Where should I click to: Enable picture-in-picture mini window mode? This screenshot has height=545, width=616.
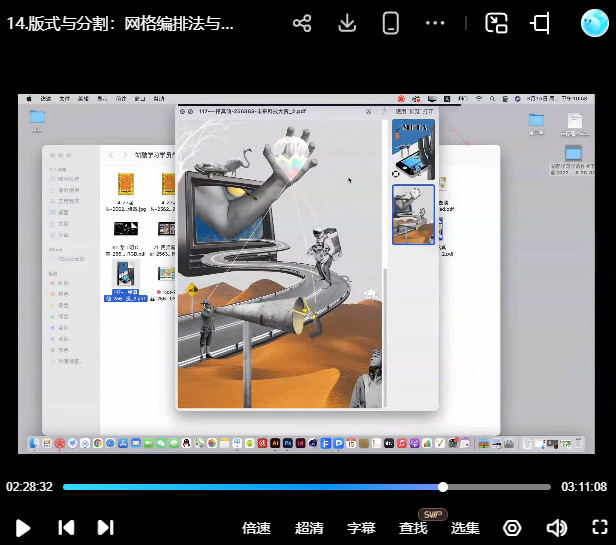pos(497,24)
